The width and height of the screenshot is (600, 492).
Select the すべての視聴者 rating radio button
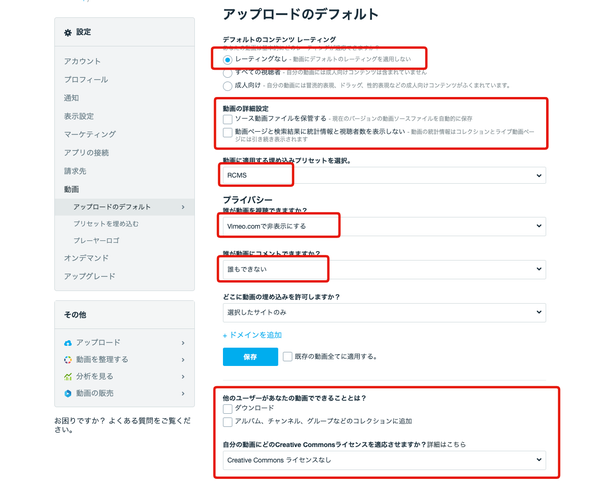click(228, 73)
